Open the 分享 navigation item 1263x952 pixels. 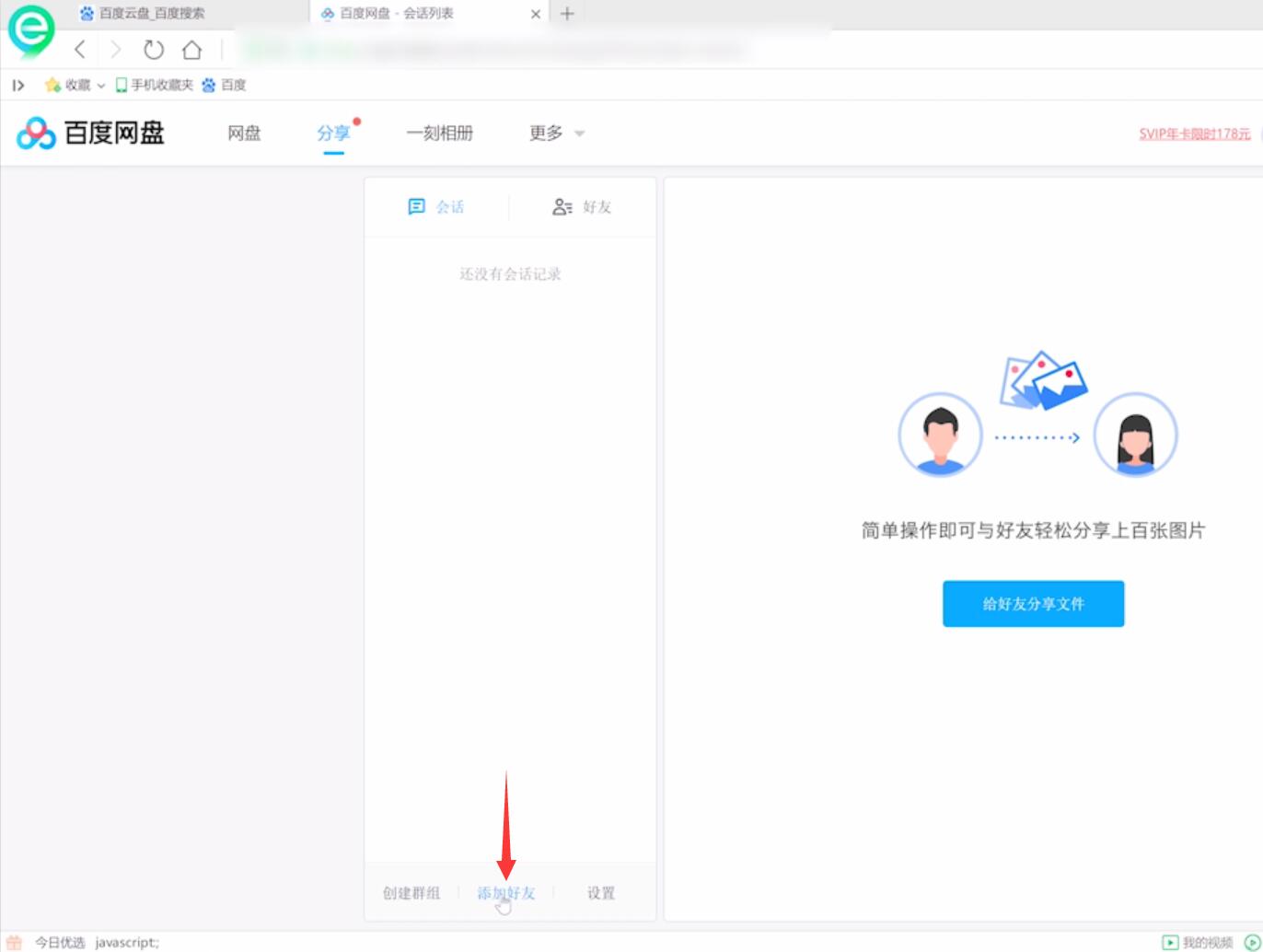point(333,134)
